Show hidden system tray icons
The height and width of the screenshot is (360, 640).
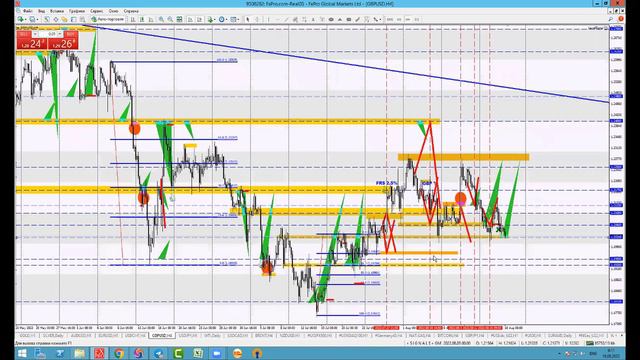pos(559,353)
